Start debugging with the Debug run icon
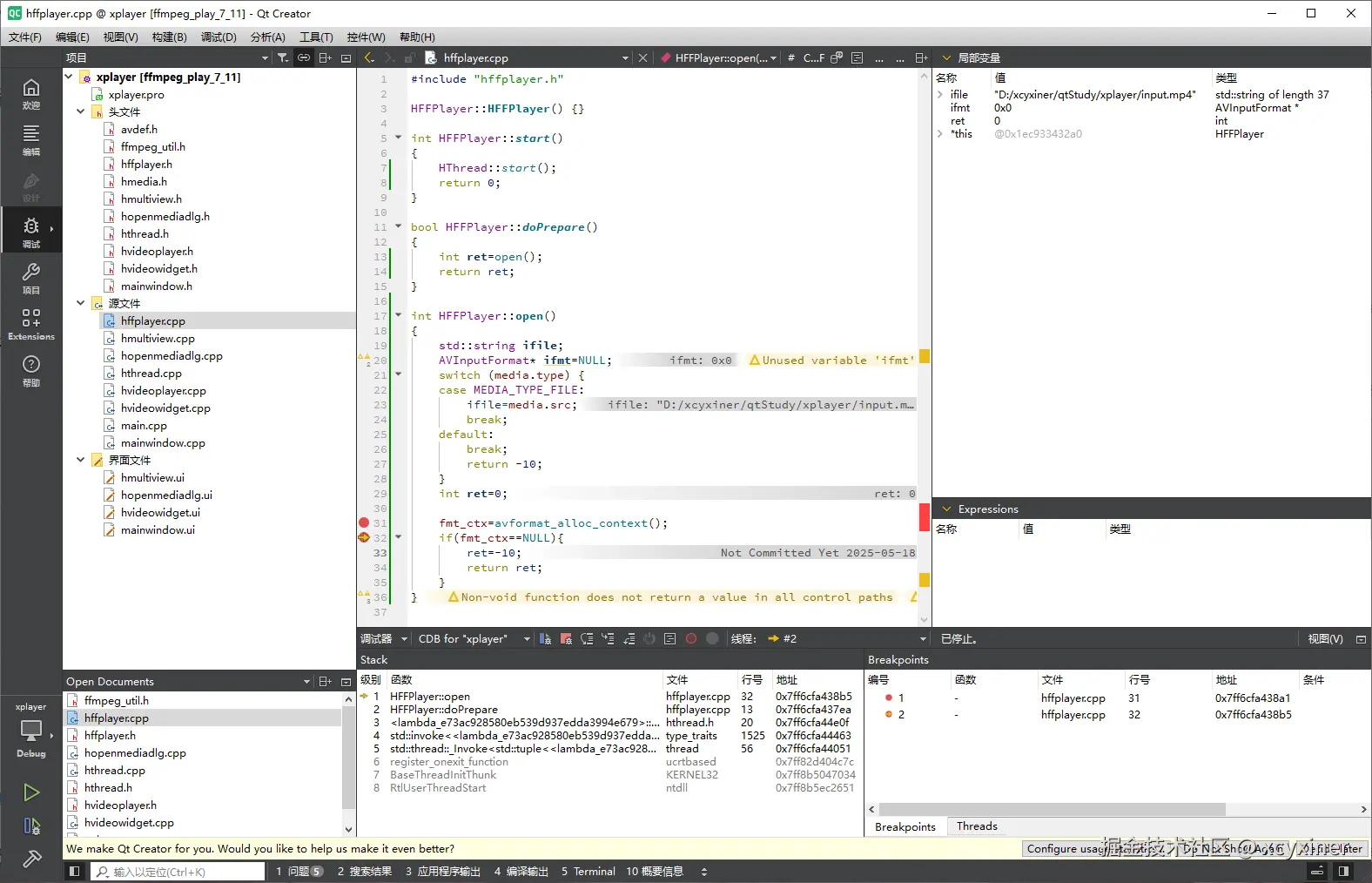Image resolution: width=1372 pixels, height=883 pixels. (x=31, y=826)
